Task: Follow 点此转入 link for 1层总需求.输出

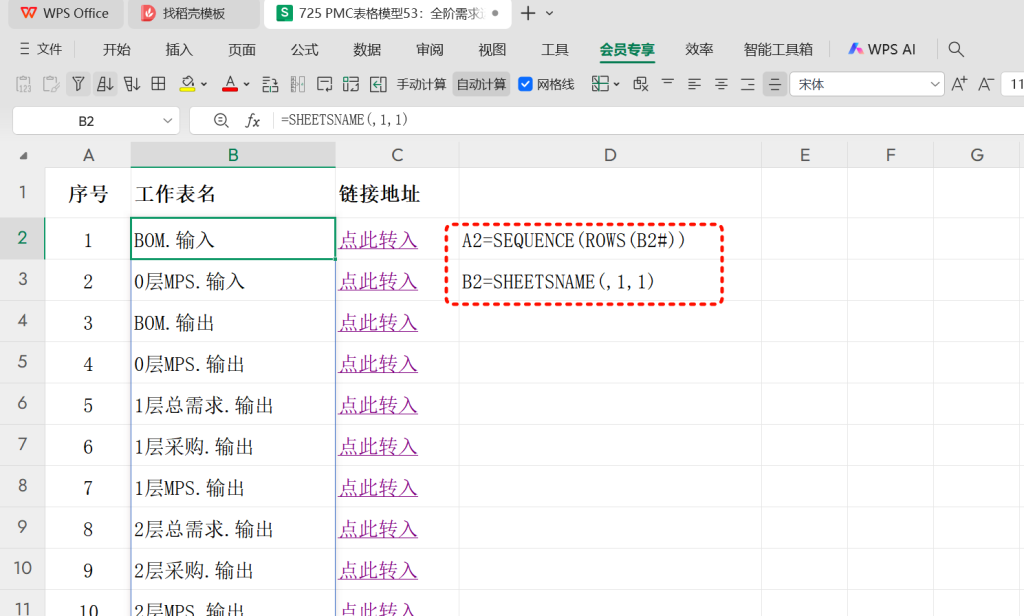Action: [378, 405]
